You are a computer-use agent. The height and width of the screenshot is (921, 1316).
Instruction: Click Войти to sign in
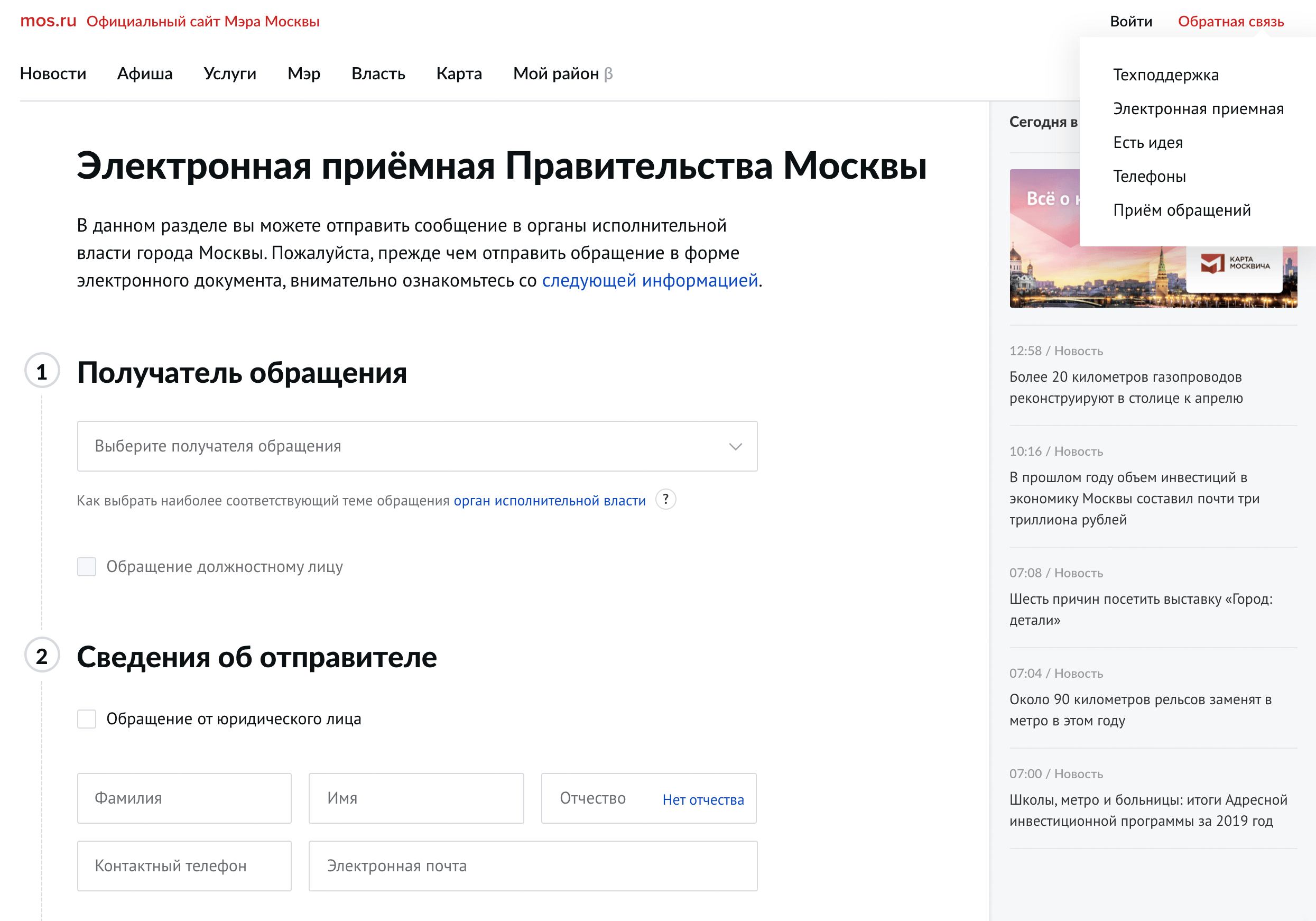(x=1130, y=21)
